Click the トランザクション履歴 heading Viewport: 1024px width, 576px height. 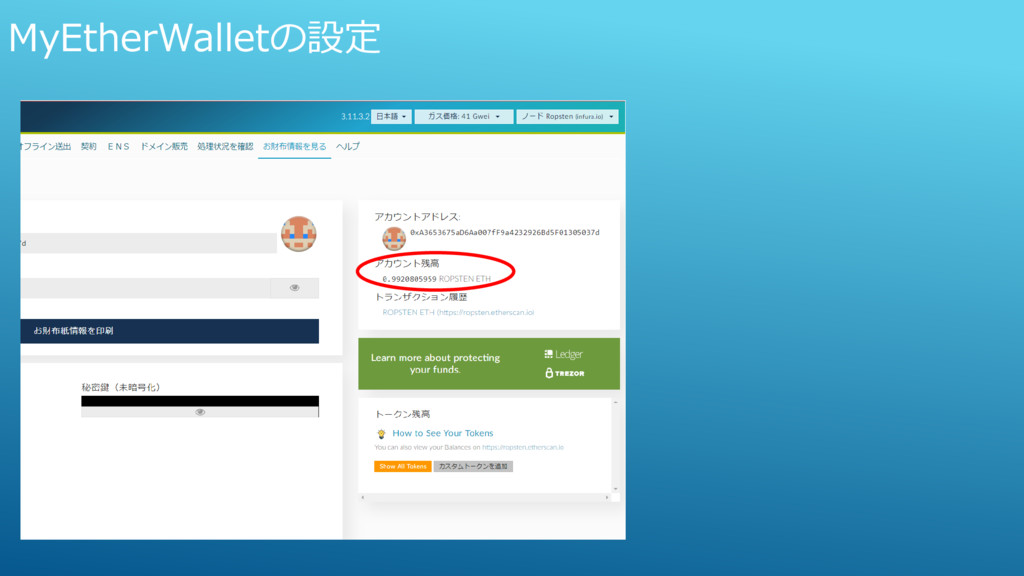click(x=421, y=296)
